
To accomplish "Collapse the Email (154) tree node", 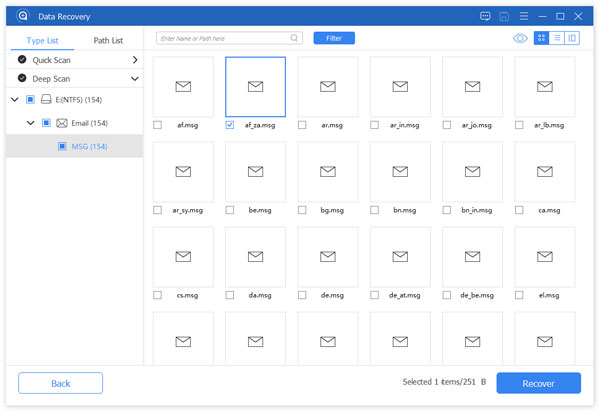I will pos(30,123).
